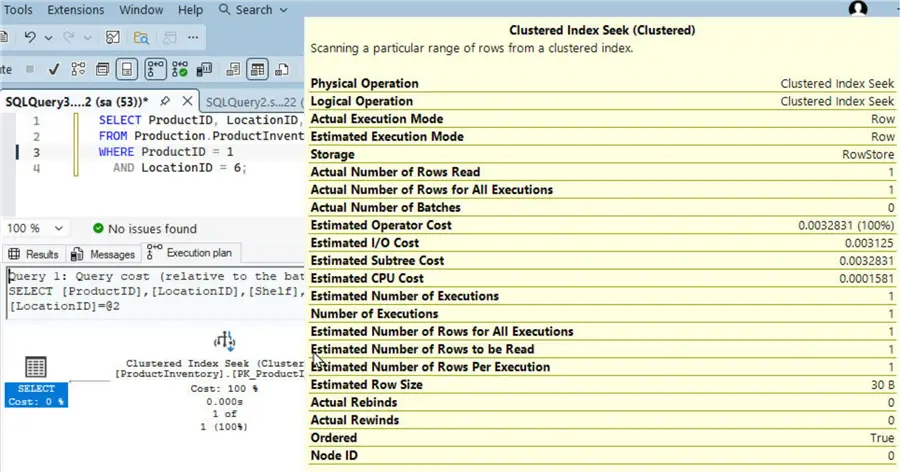Switch to the SQLQuery2 tab
Viewport: 900px width, 472px height.
click(x=253, y=102)
